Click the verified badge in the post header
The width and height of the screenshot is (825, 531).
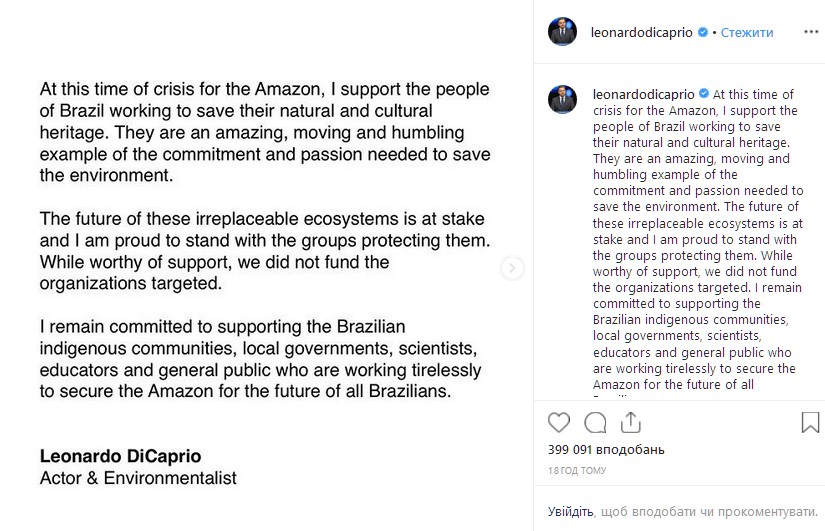pyautogui.click(x=703, y=32)
